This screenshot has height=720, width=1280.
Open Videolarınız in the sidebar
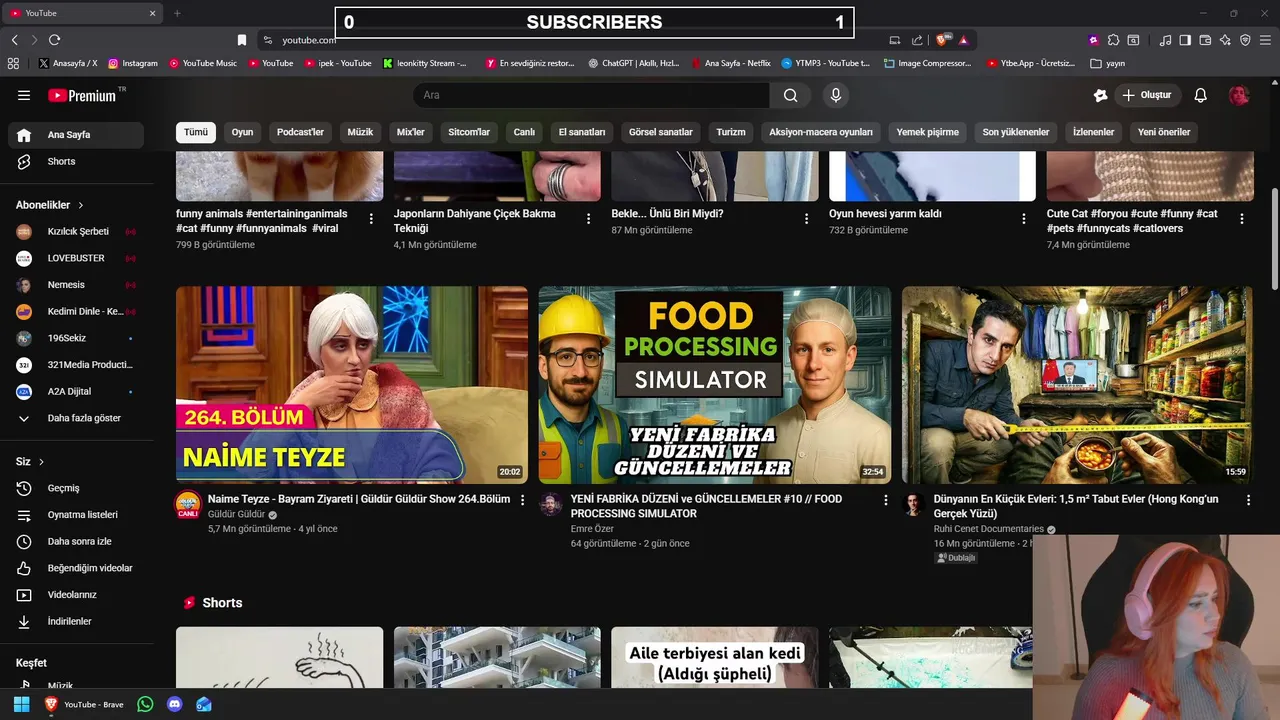pyautogui.click(x=76, y=595)
